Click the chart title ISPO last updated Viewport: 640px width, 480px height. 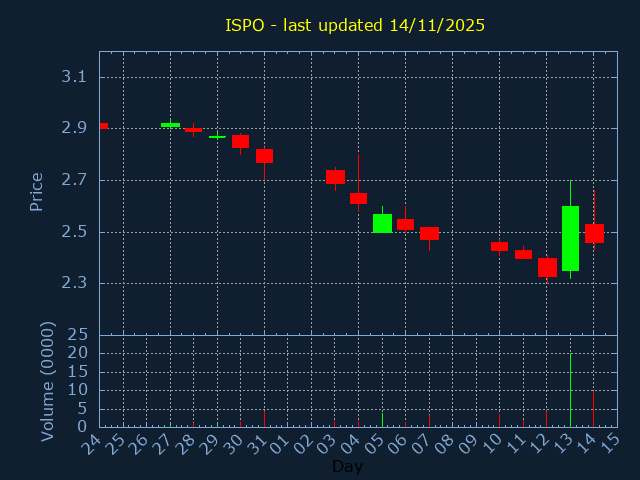coord(354,25)
